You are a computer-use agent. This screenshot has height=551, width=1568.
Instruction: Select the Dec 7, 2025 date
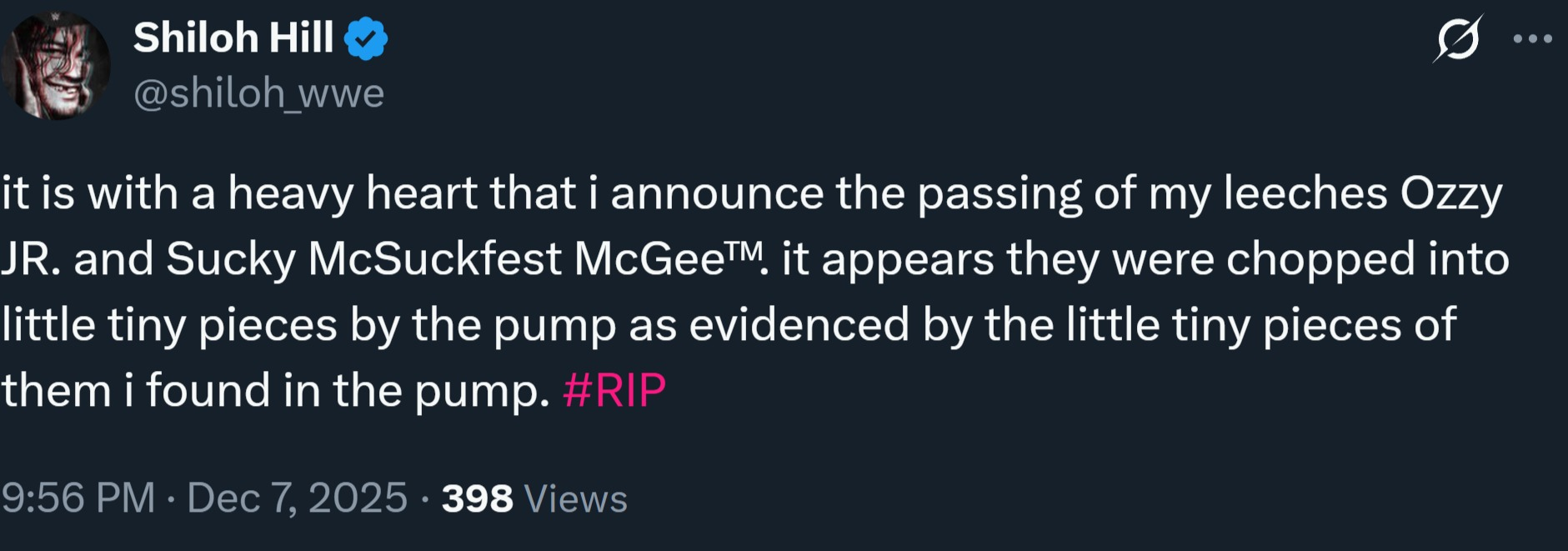[x=298, y=498]
